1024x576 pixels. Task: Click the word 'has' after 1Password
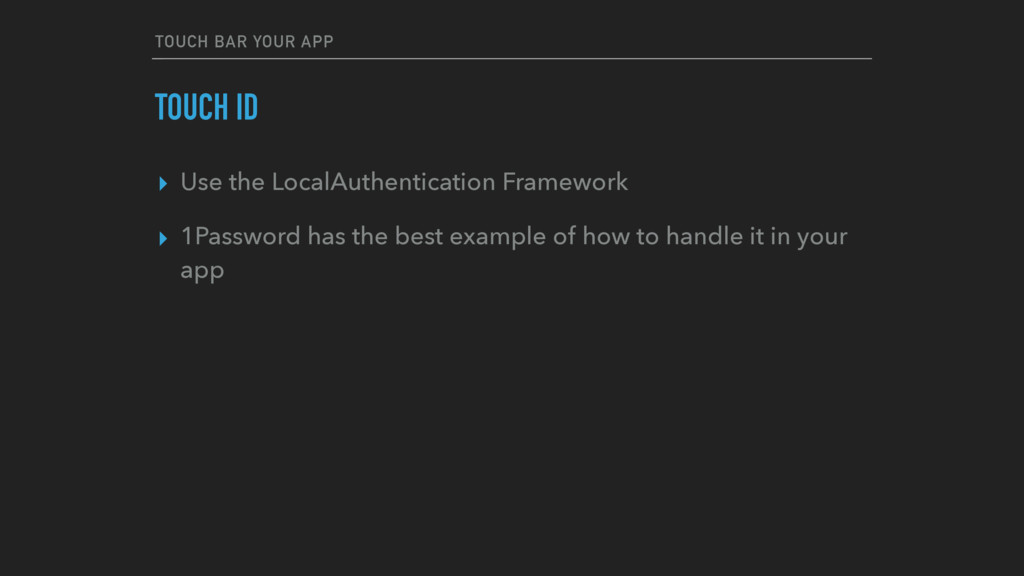pyautogui.click(x=326, y=236)
